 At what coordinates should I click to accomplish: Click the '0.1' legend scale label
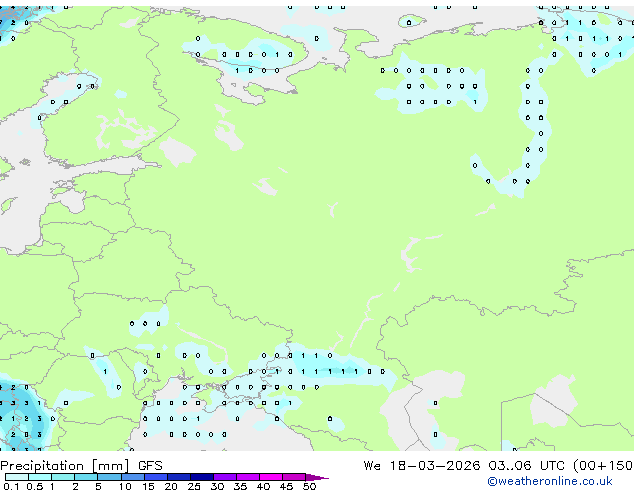[x=11, y=486]
